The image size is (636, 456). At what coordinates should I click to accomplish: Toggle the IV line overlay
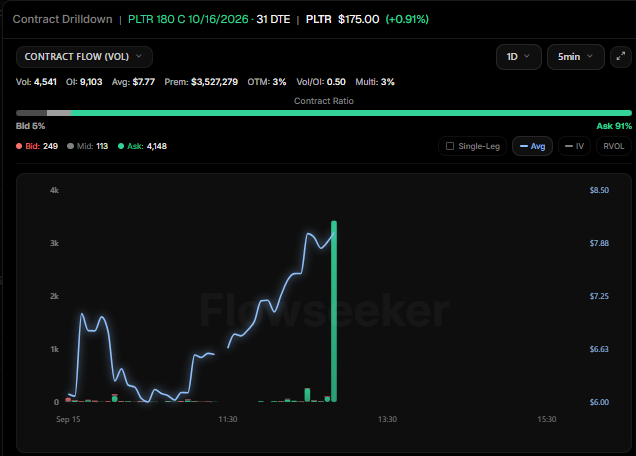[574, 146]
